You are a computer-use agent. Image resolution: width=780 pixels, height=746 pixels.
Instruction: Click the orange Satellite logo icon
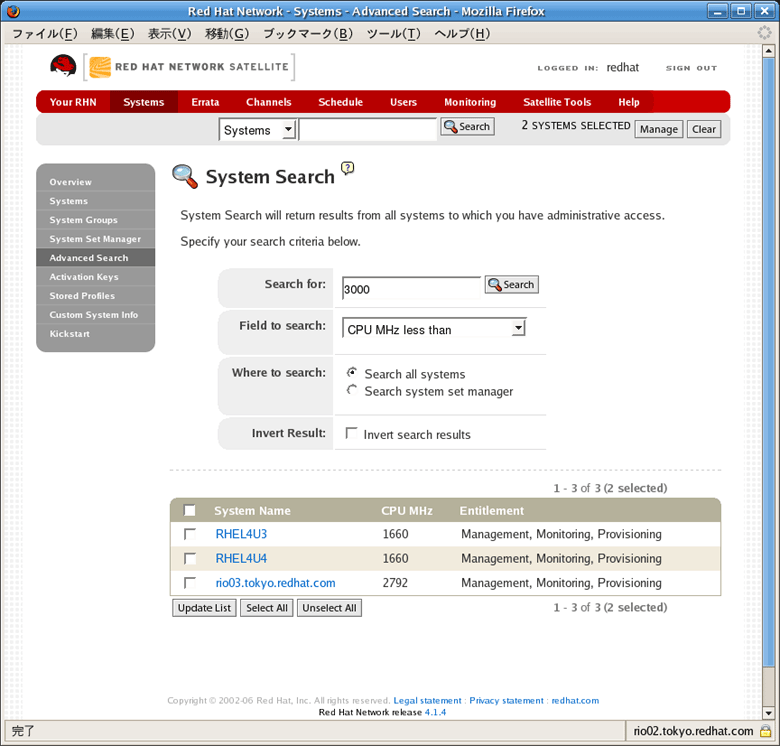pyautogui.click(x=100, y=67)
